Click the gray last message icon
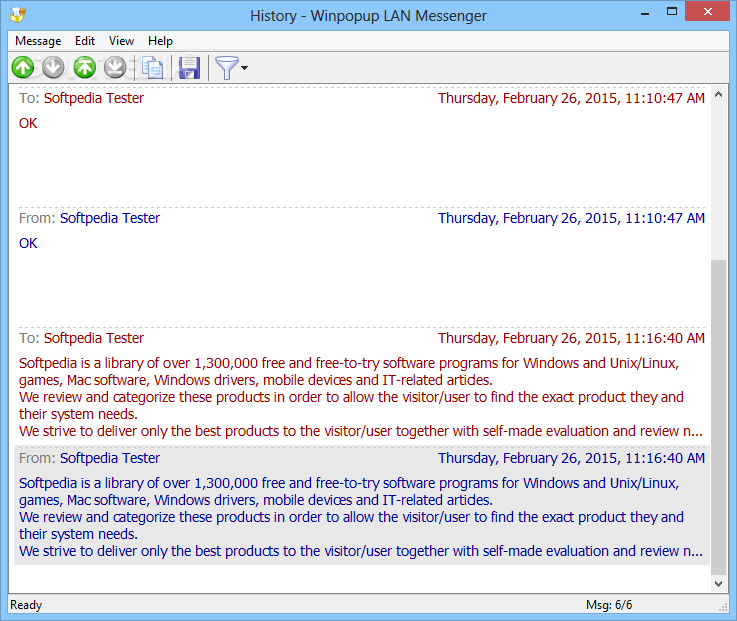Viewport: 737px width, 621px height. [x=115, y=67]
